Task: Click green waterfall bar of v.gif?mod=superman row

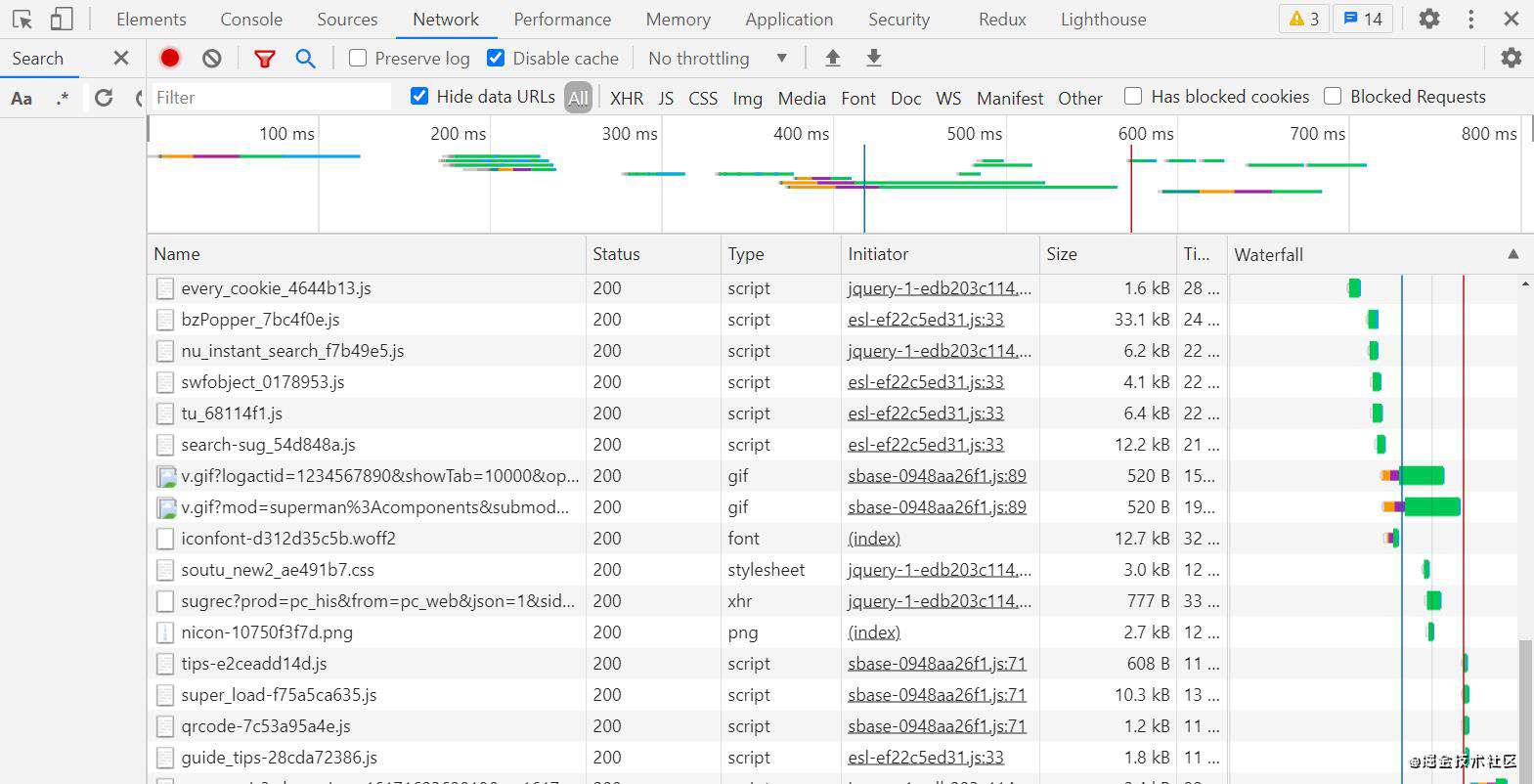Action: (1432, 506)
